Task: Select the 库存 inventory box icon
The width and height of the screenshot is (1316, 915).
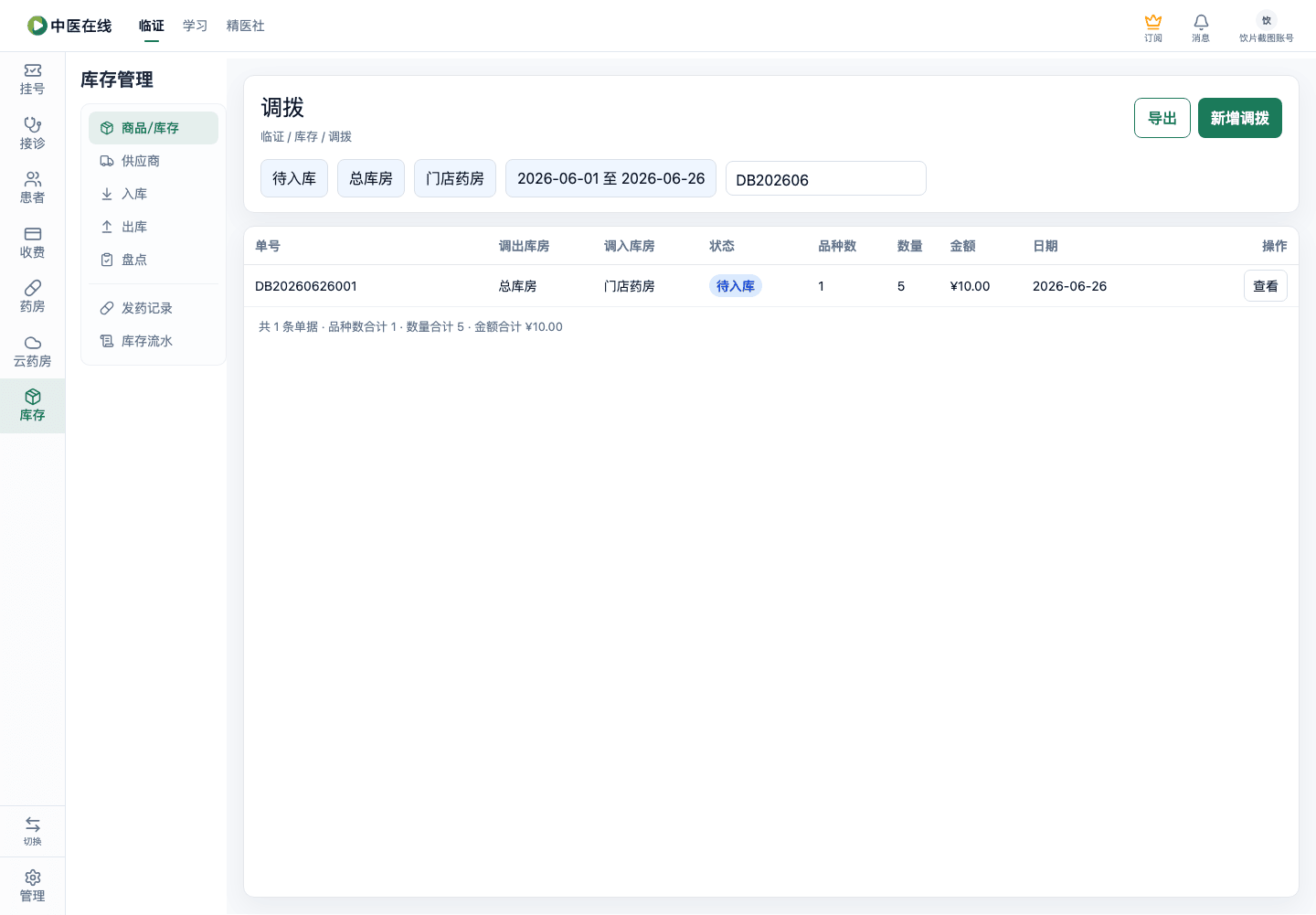Action: (x=33, y=397)
